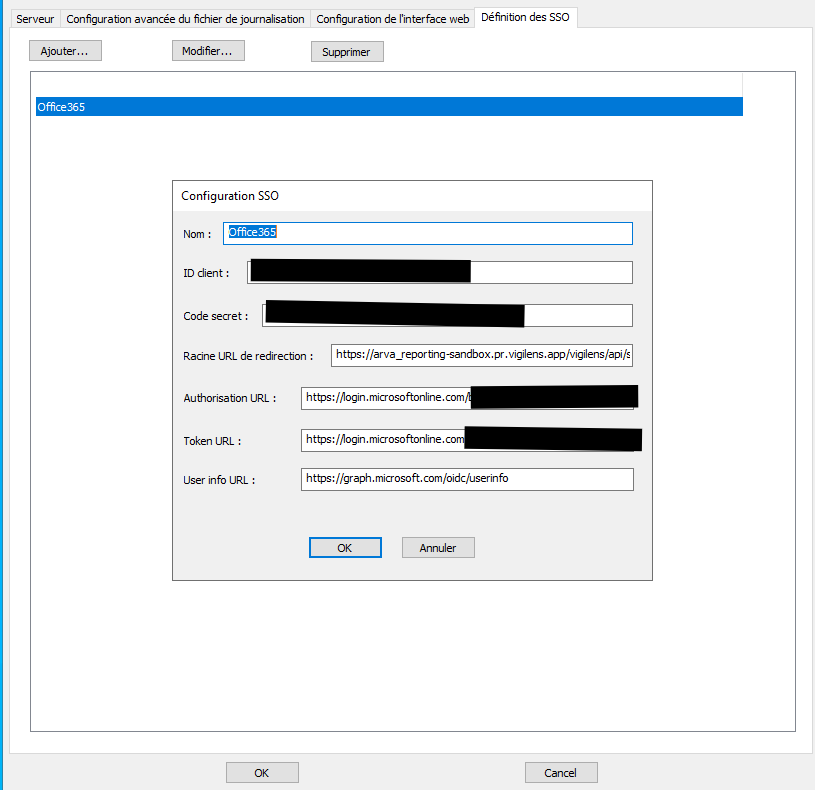Confirm the Configuration SSO dialog with OK
This screenshot has height=790, width=815.
click(345, 548)
